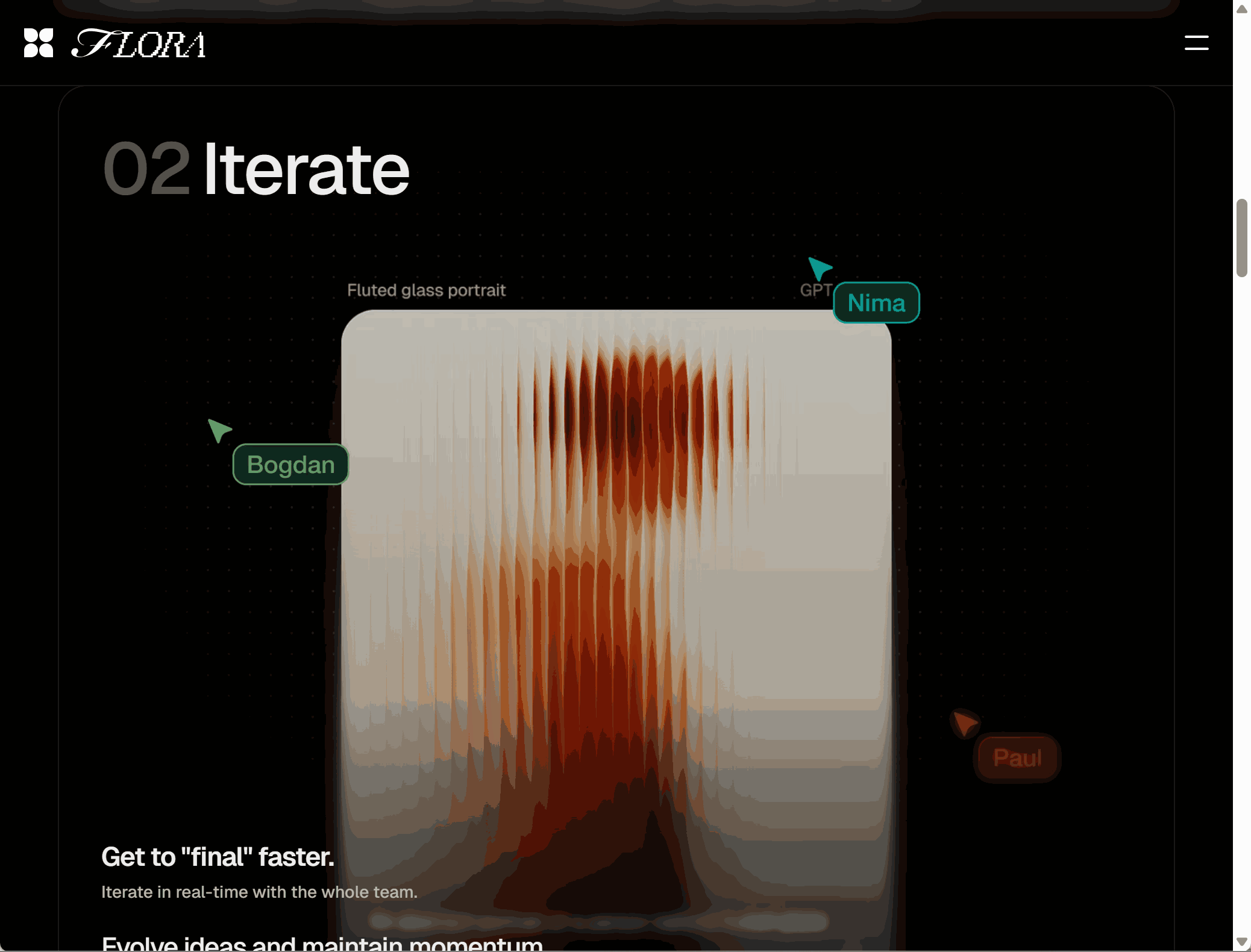
Task: Click the 02 step number
Action: [x=147, y=169]
